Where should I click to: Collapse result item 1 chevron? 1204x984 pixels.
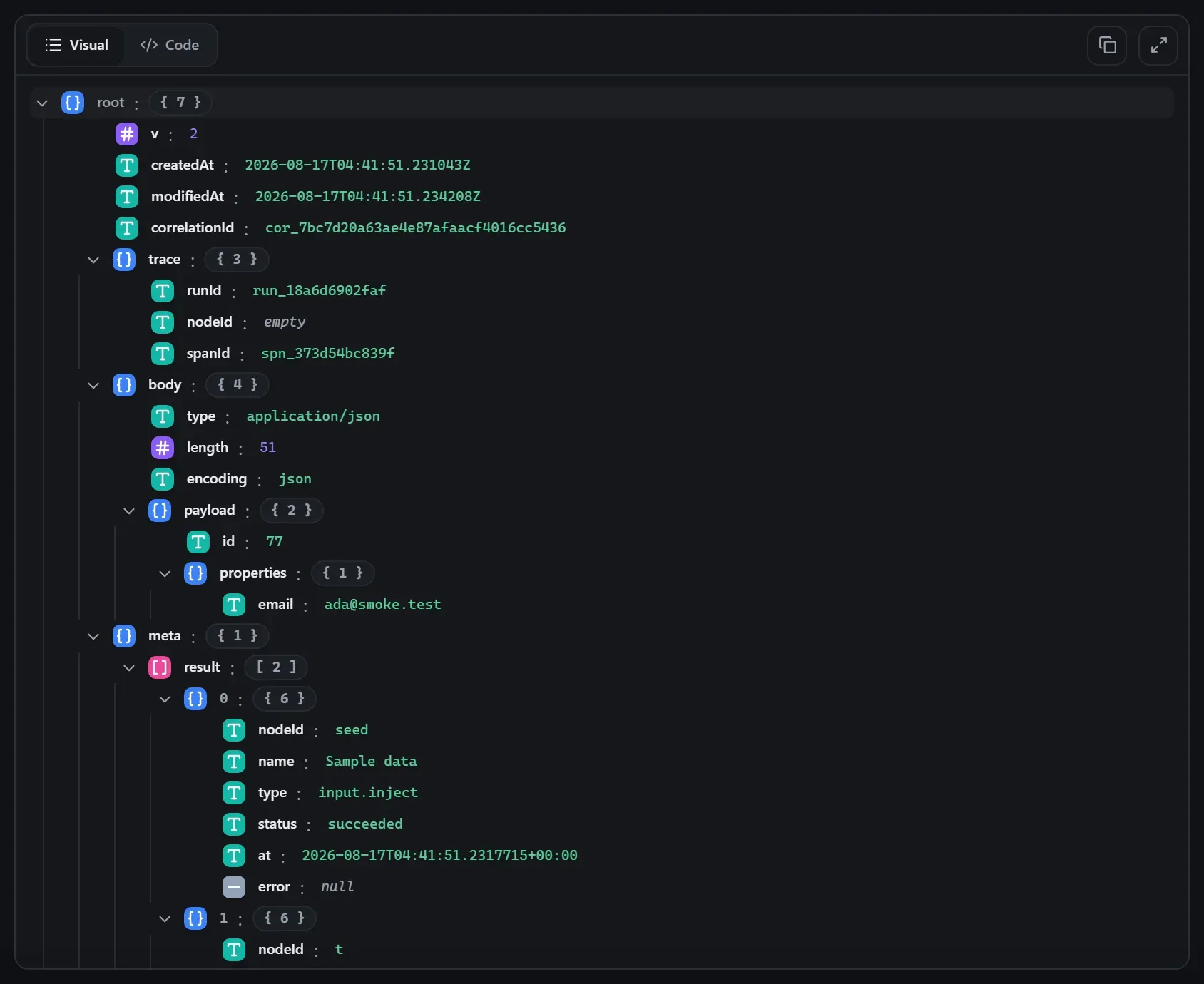pyautogui.click(x=165, y=918)
